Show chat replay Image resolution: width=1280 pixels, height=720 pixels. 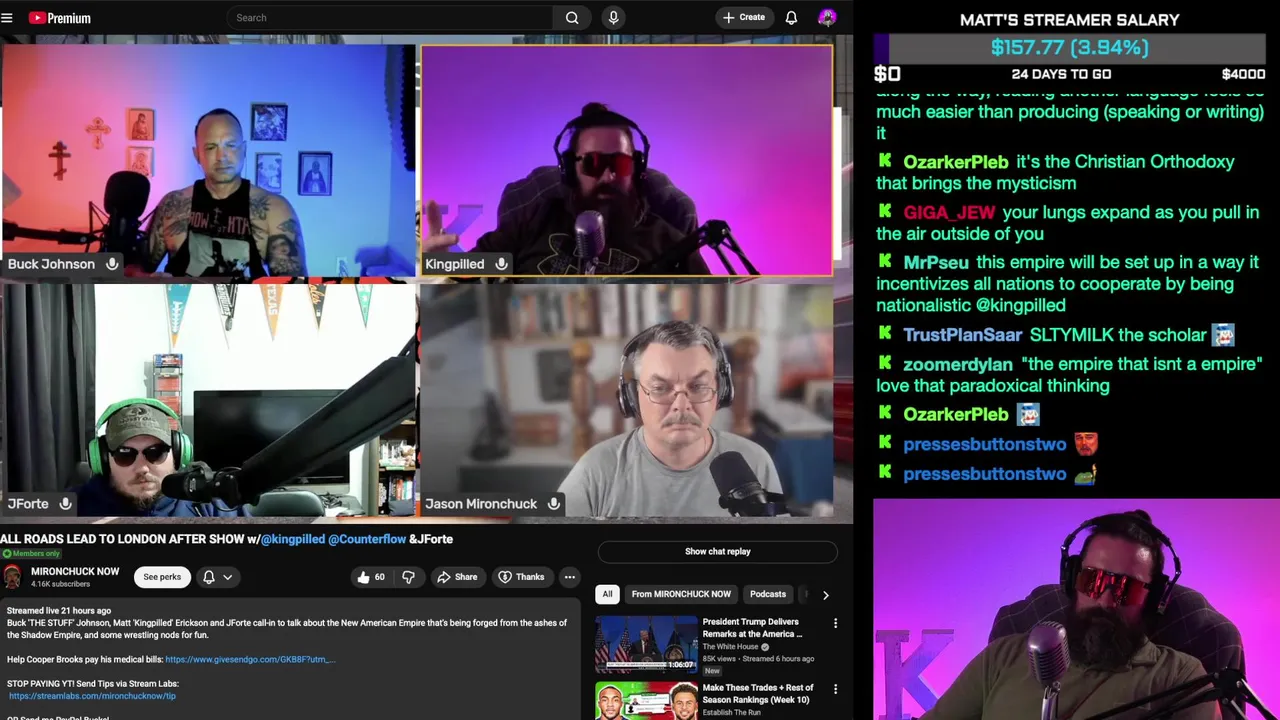coord(717,551)
